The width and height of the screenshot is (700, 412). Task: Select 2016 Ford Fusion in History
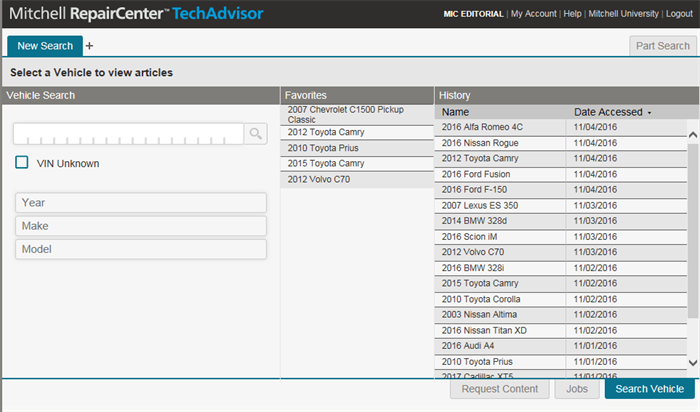(x=500, y=174)
